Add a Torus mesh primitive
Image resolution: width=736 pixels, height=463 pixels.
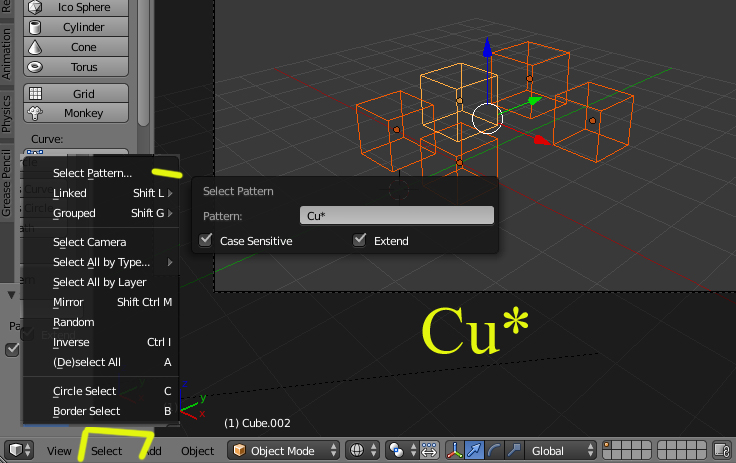[x=82, y=67]
